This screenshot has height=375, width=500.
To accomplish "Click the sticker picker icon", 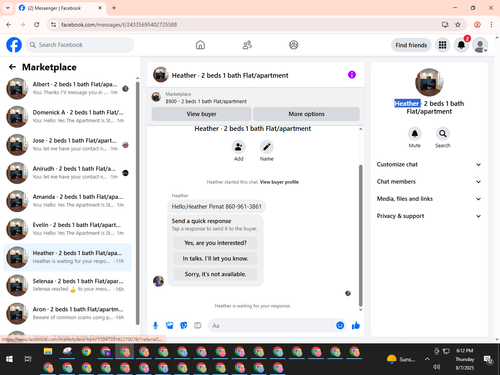I will [x=184, y=325].
